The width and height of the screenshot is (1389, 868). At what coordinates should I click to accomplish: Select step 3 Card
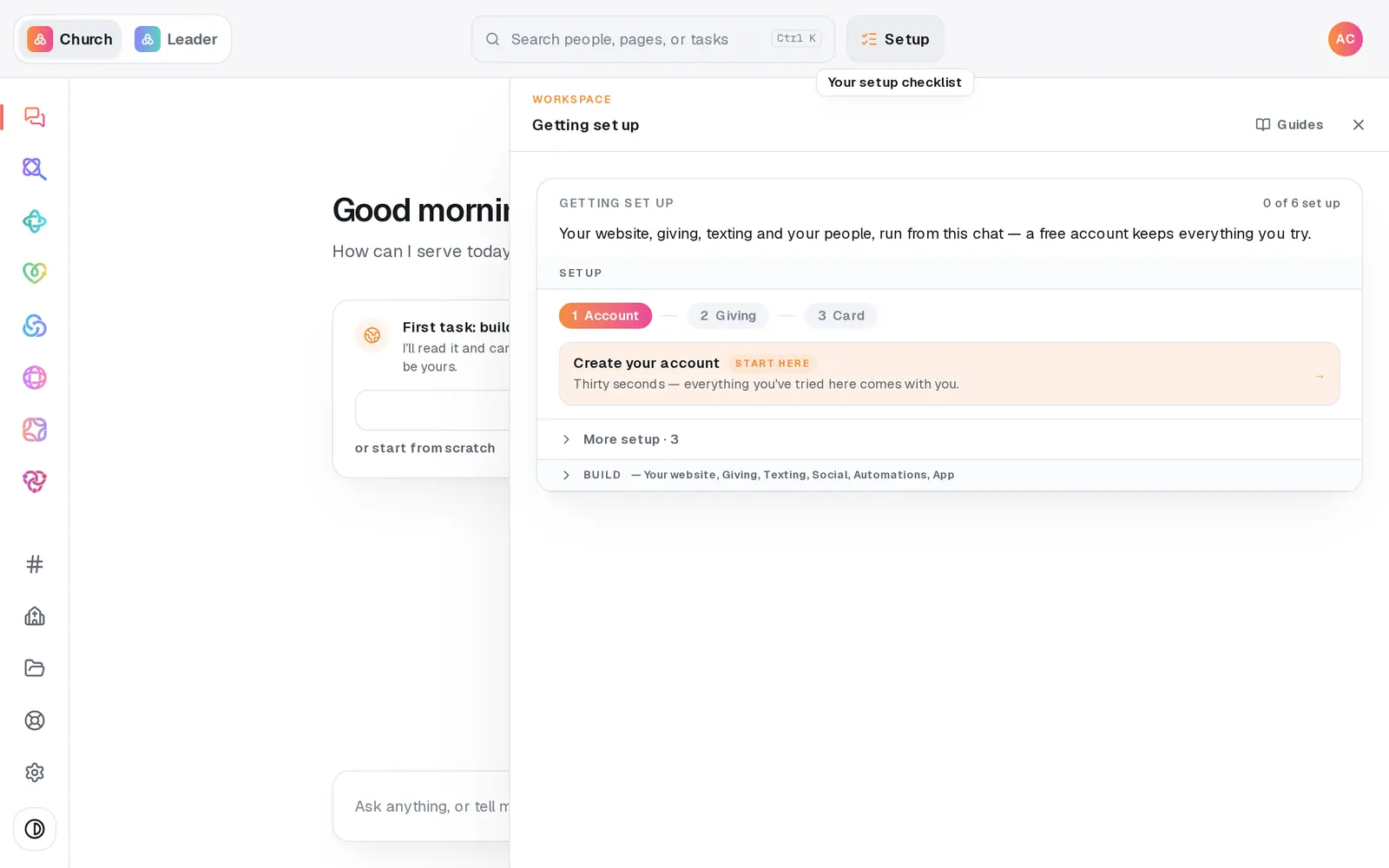[841, 316]
